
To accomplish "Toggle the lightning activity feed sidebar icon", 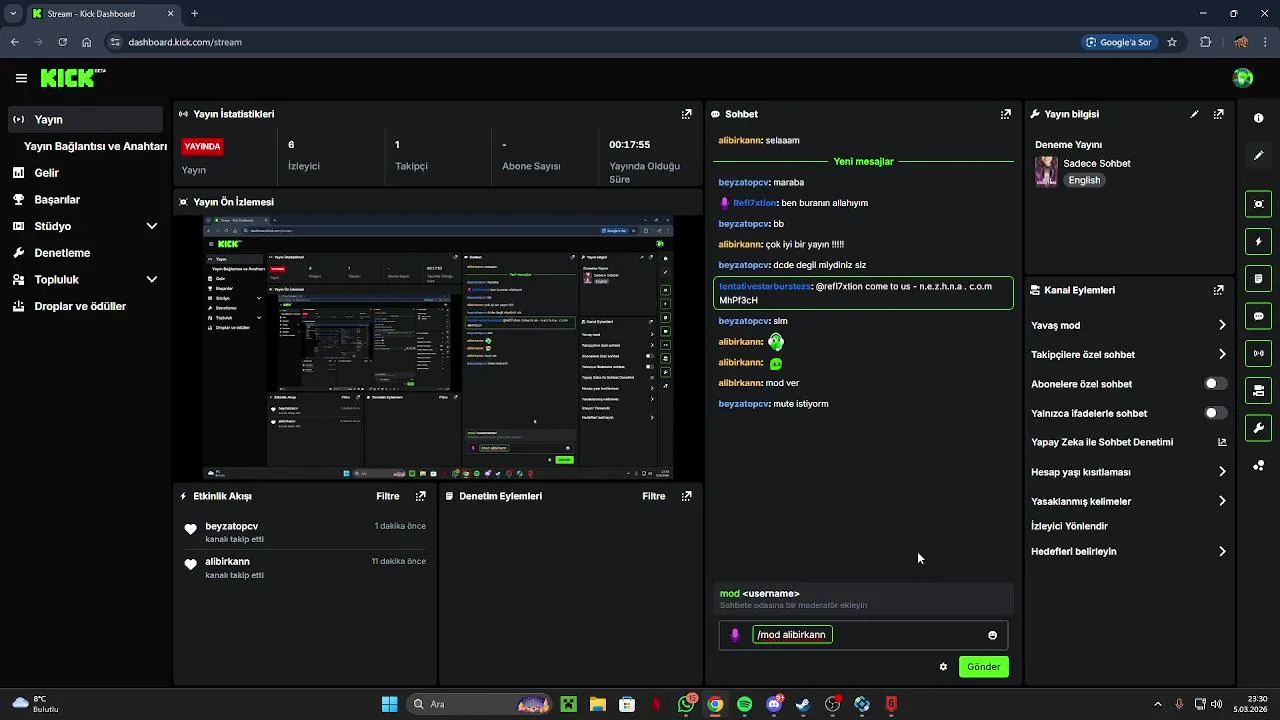I will 1258,242.
